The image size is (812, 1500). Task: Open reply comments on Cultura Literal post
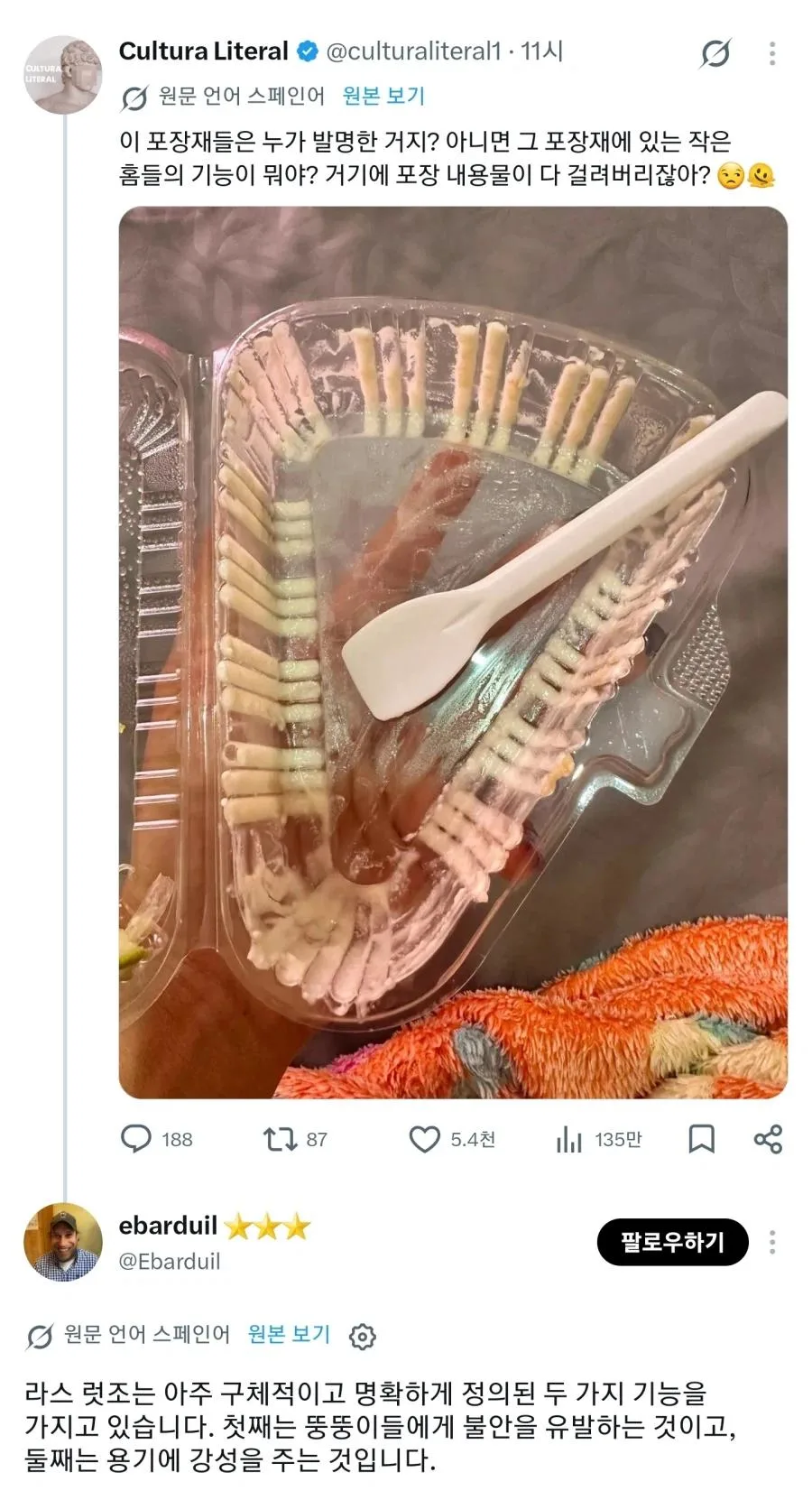pos(156,1139)
